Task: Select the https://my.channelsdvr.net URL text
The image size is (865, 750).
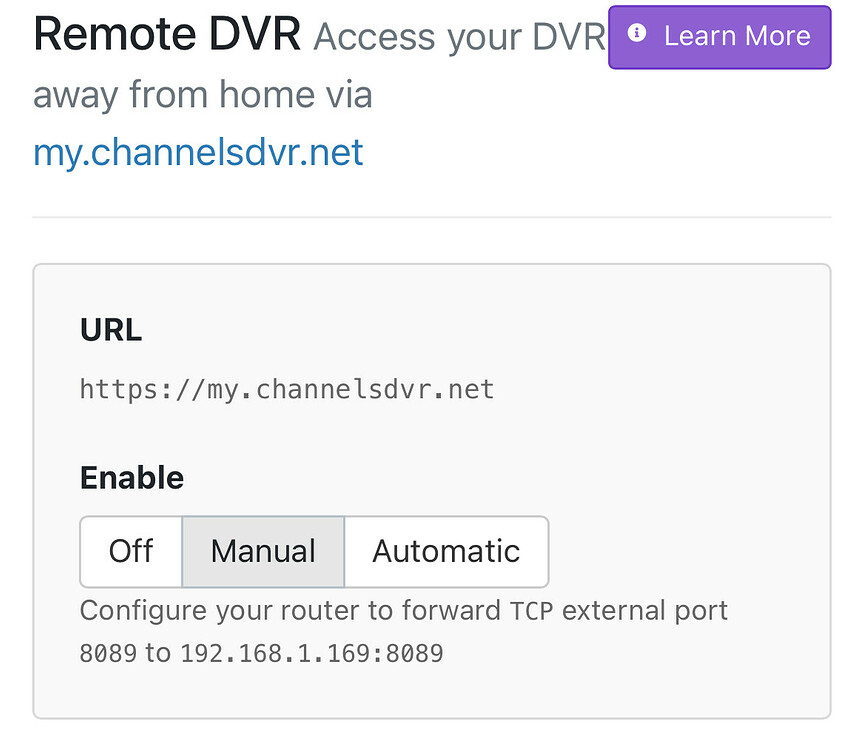Action: [286, 389]
